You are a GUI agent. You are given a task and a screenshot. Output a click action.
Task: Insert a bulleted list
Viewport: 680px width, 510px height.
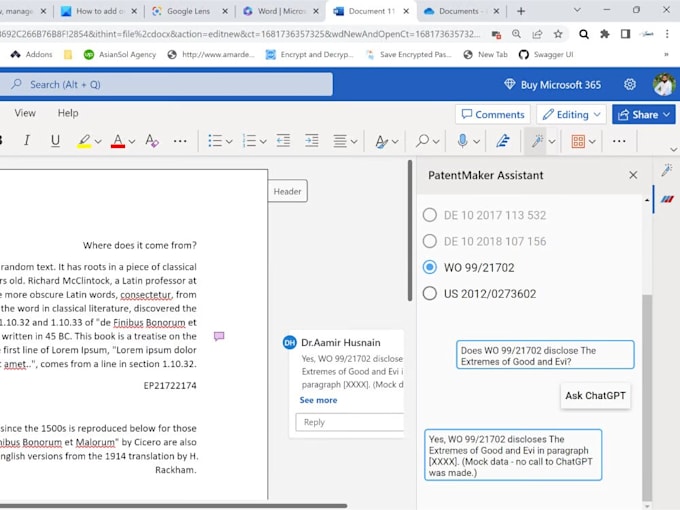[x=215, y=141]
